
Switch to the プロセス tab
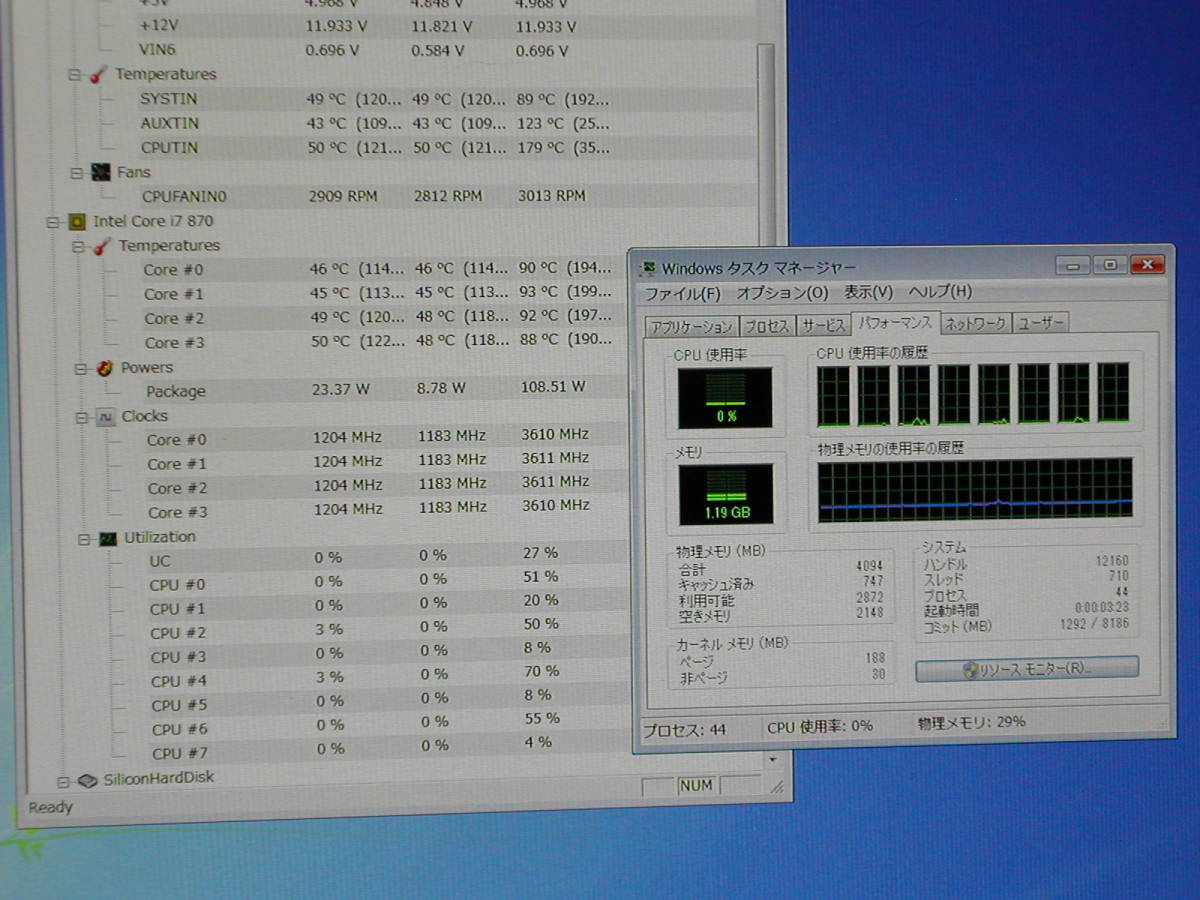767,326
